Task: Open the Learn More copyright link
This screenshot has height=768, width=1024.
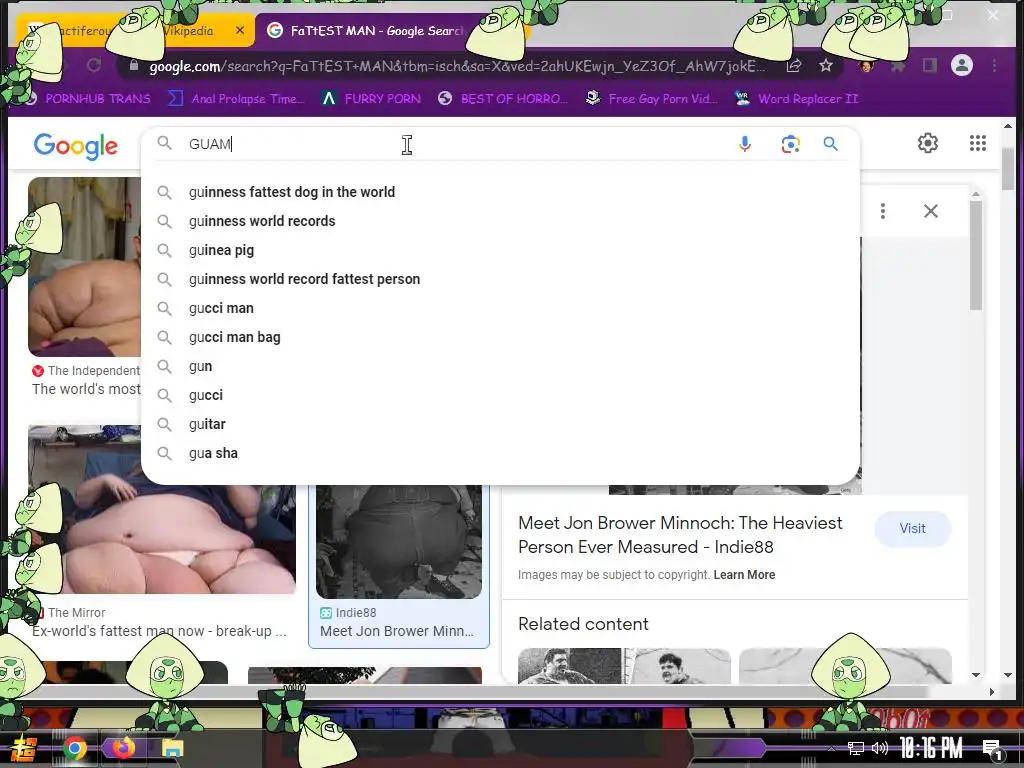Action: (744, 575)
